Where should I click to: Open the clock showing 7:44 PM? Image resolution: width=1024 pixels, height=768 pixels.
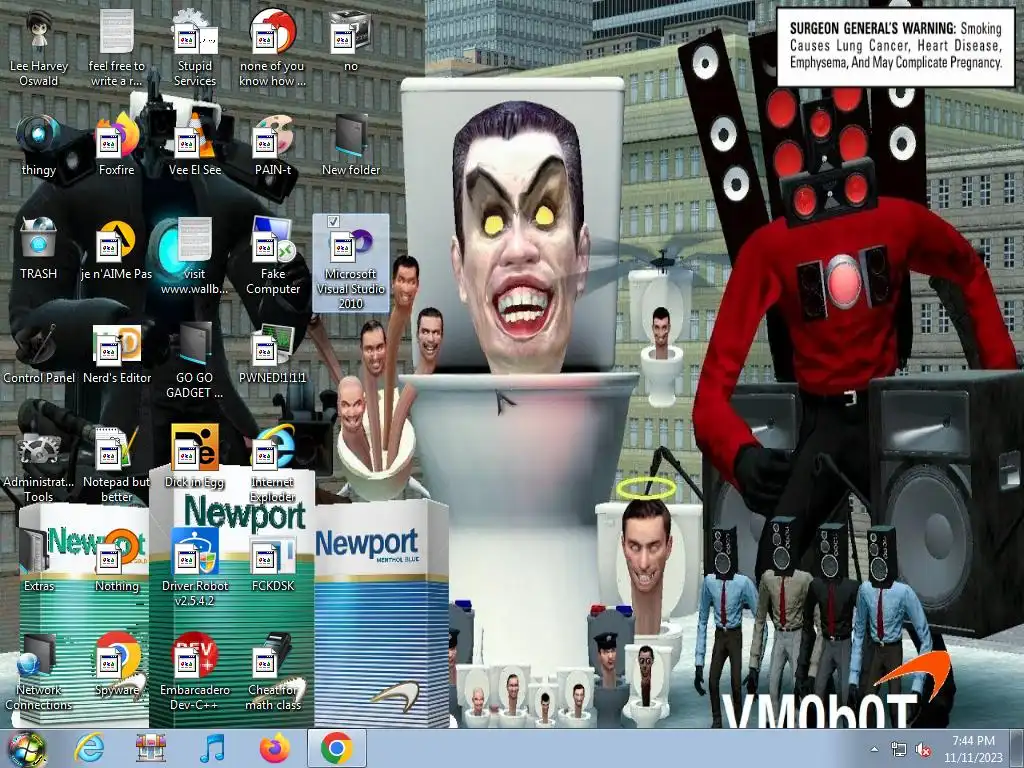click(973, 749)
